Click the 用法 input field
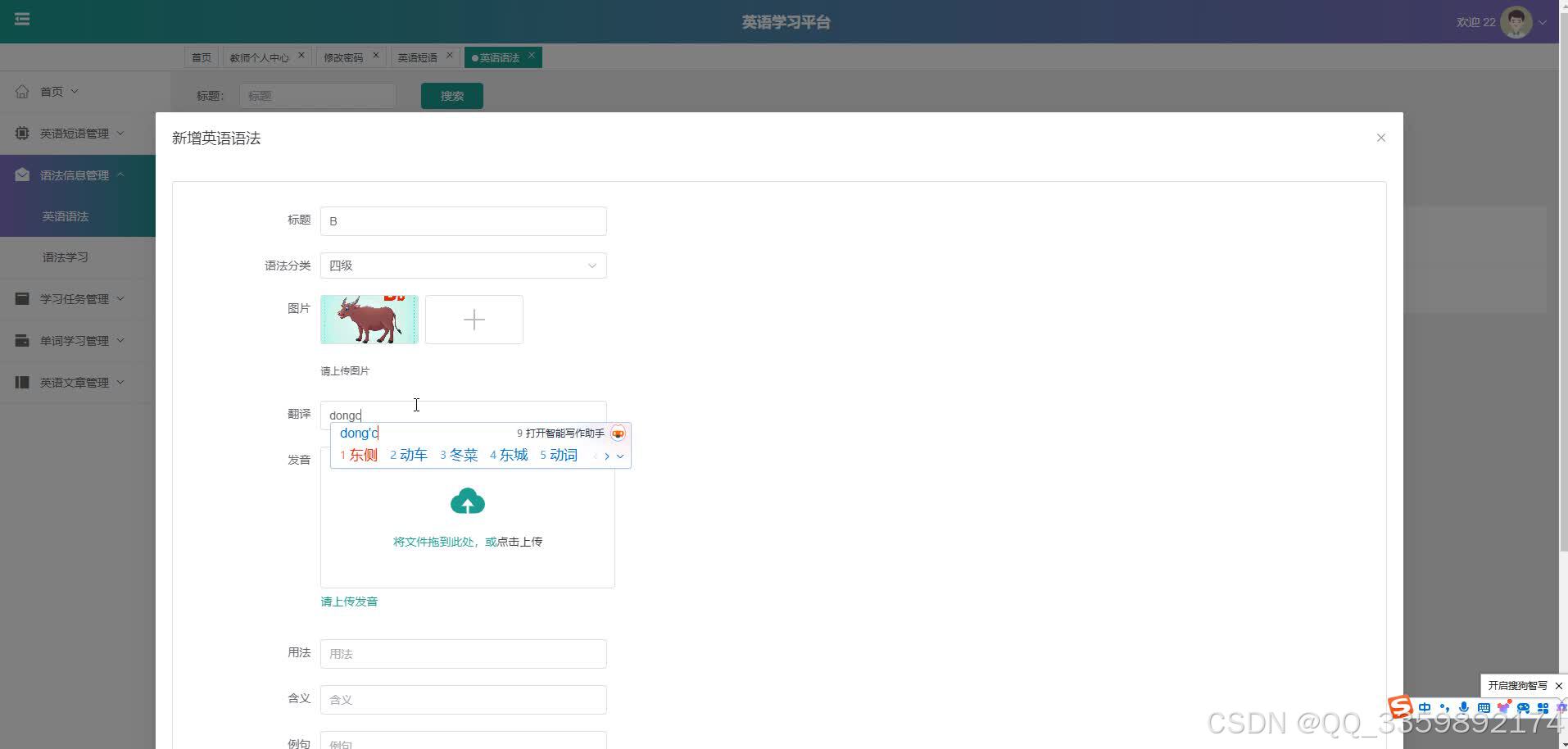This screenshot has width=1568, height=749. 464,654
